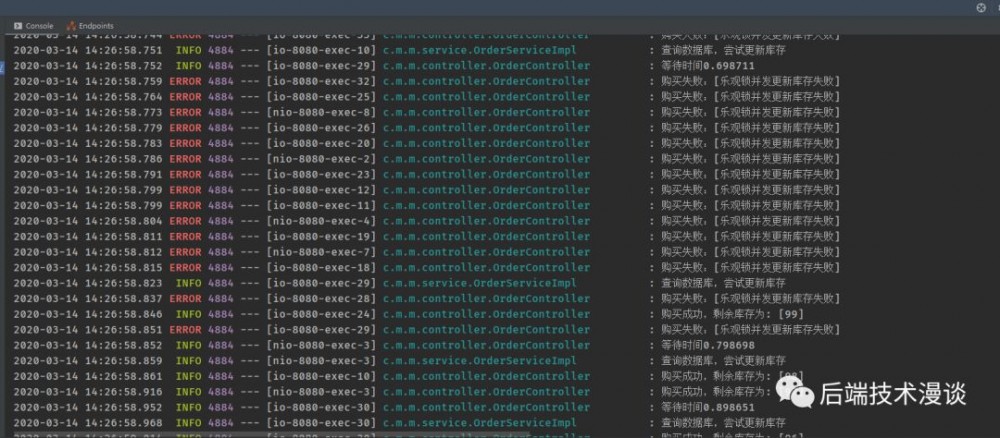This screenshot has height=438, width=1000.
Task: Click message 购买成功,剩余库存为:[99]
Action: (x=732, y=314)
